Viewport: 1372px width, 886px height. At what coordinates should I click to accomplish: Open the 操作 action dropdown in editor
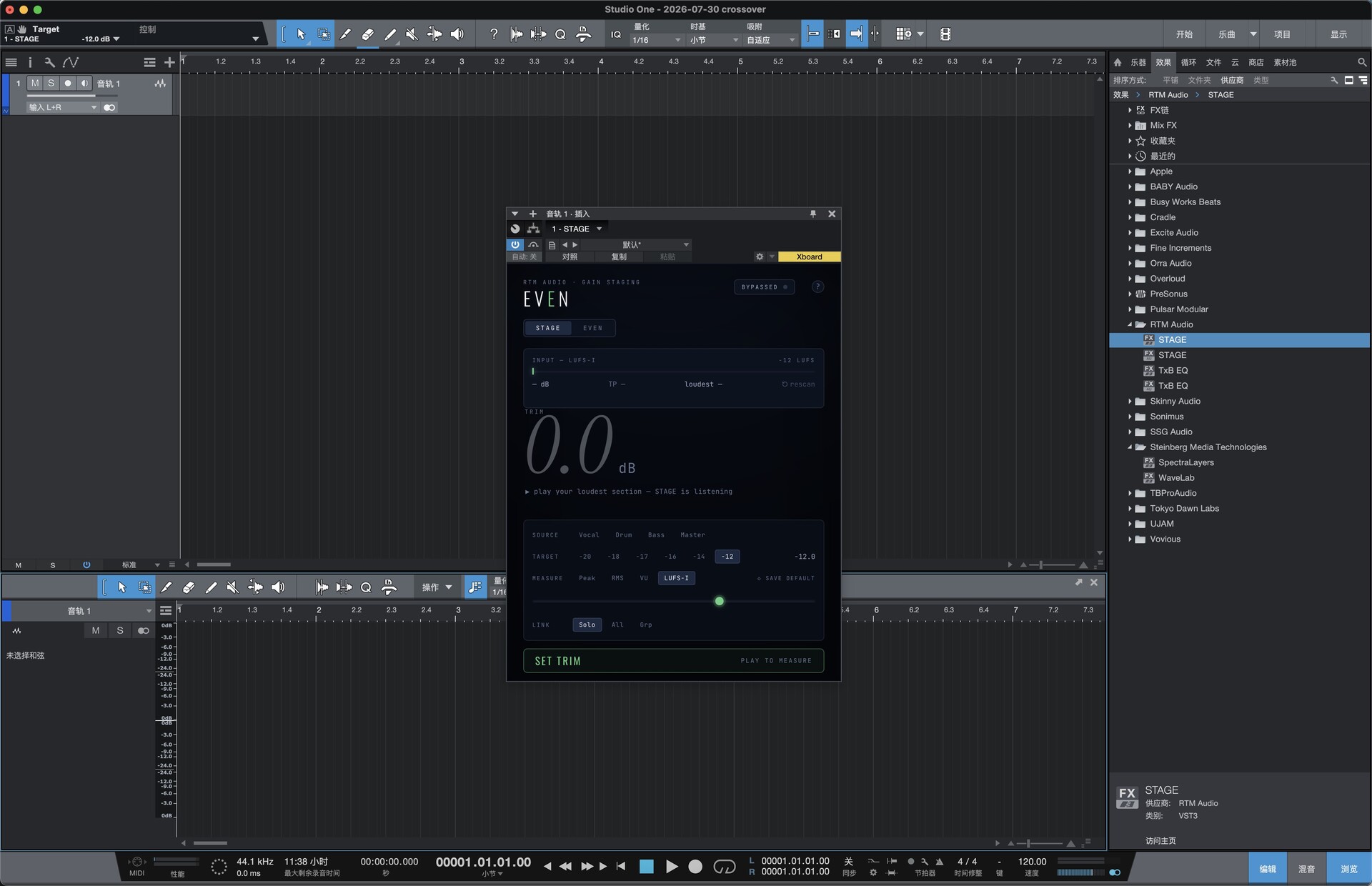point(437,587)
